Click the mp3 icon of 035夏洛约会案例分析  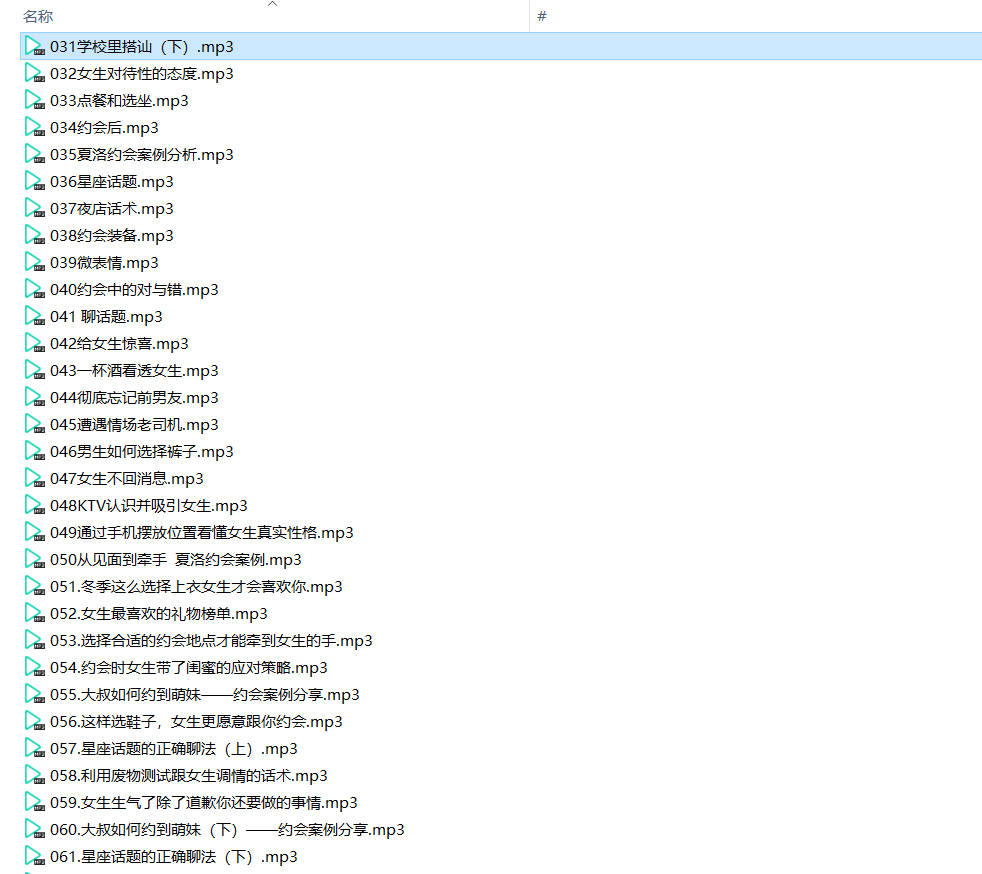tap(34, 154)
